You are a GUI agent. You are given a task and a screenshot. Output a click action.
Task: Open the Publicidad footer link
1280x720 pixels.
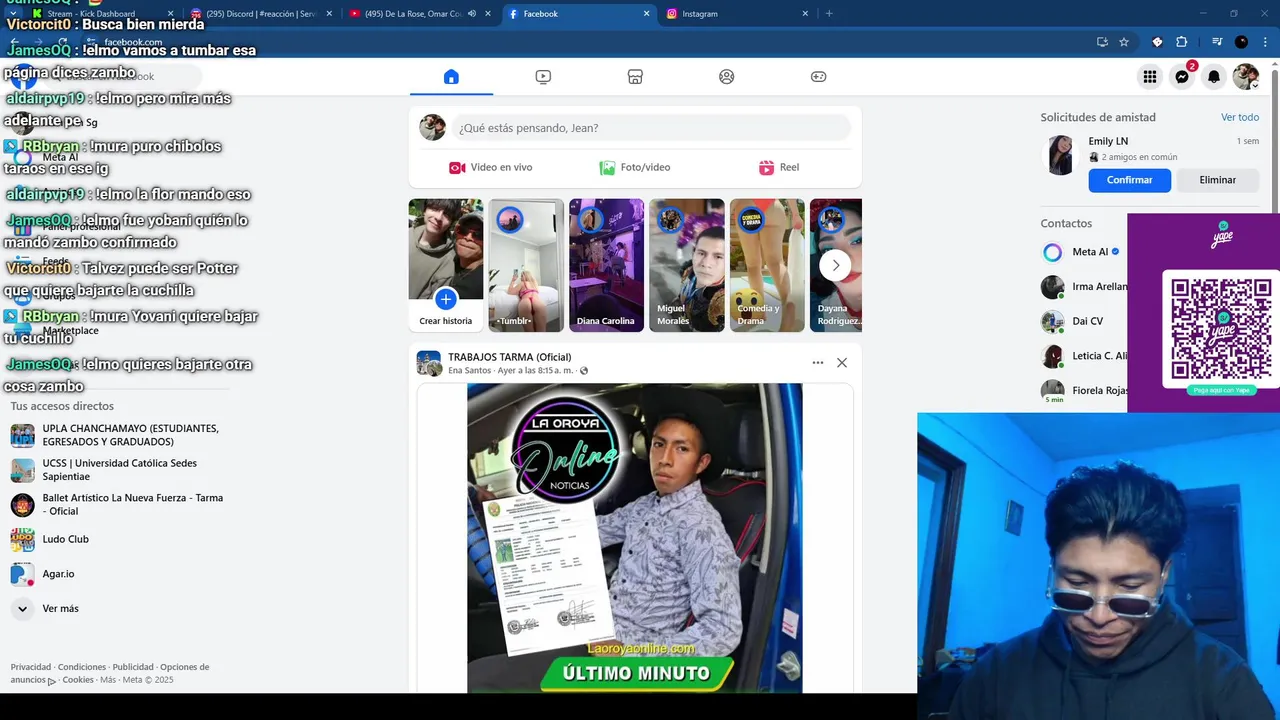tap(133, 667)
